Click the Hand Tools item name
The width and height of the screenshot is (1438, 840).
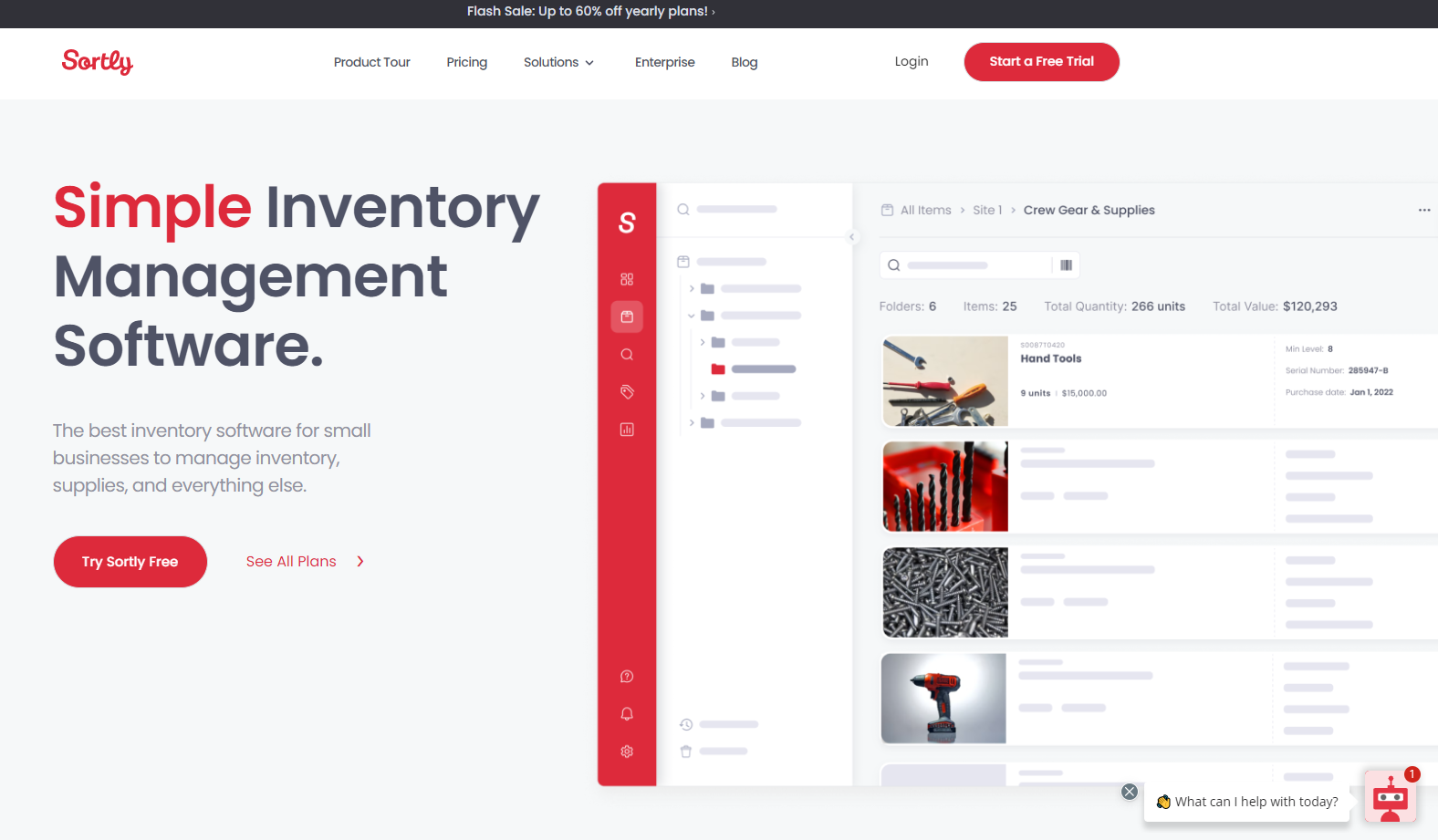coord(1050,358)
